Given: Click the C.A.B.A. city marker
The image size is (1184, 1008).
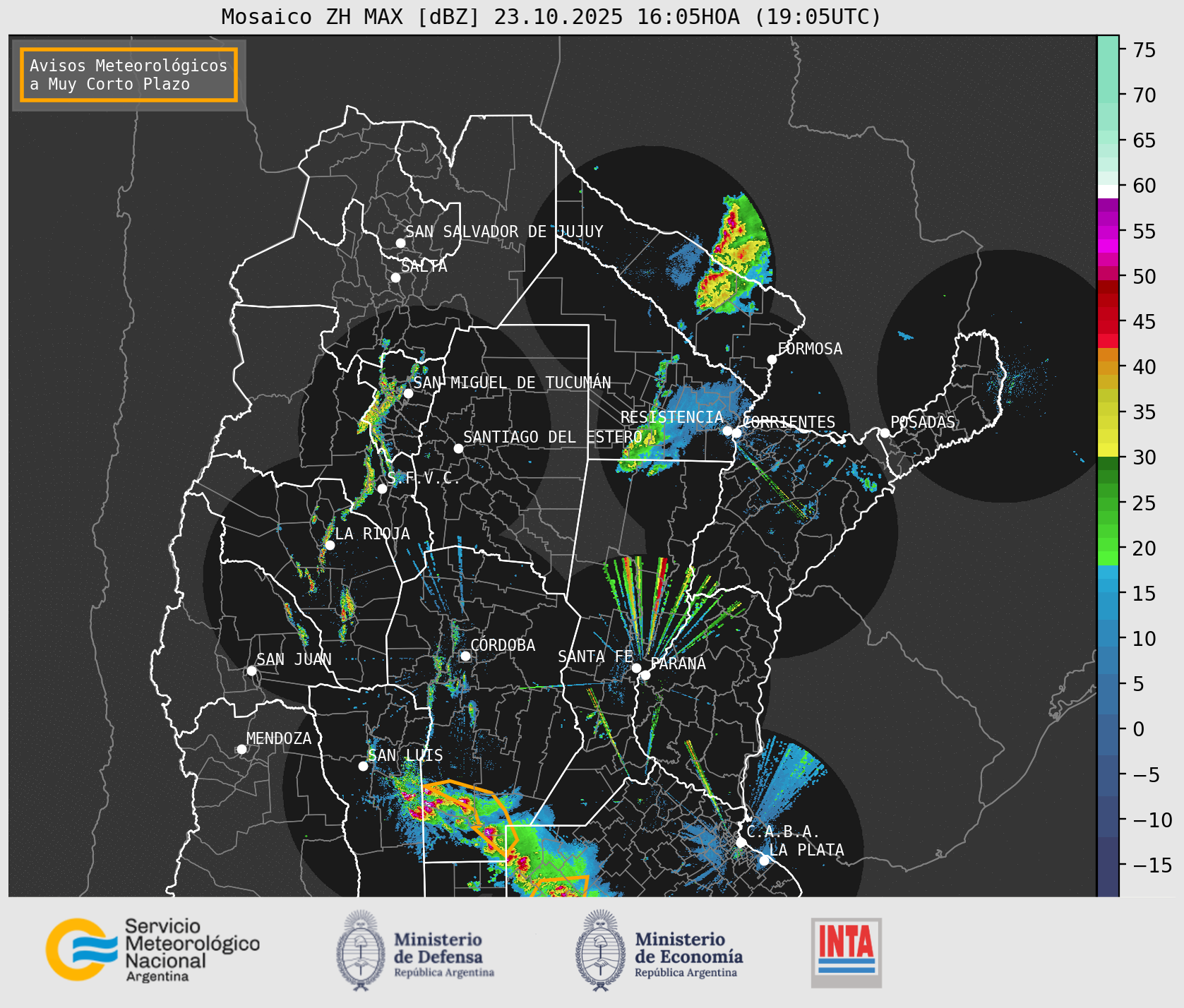Looking at the screenshot, I should point(741,842).
